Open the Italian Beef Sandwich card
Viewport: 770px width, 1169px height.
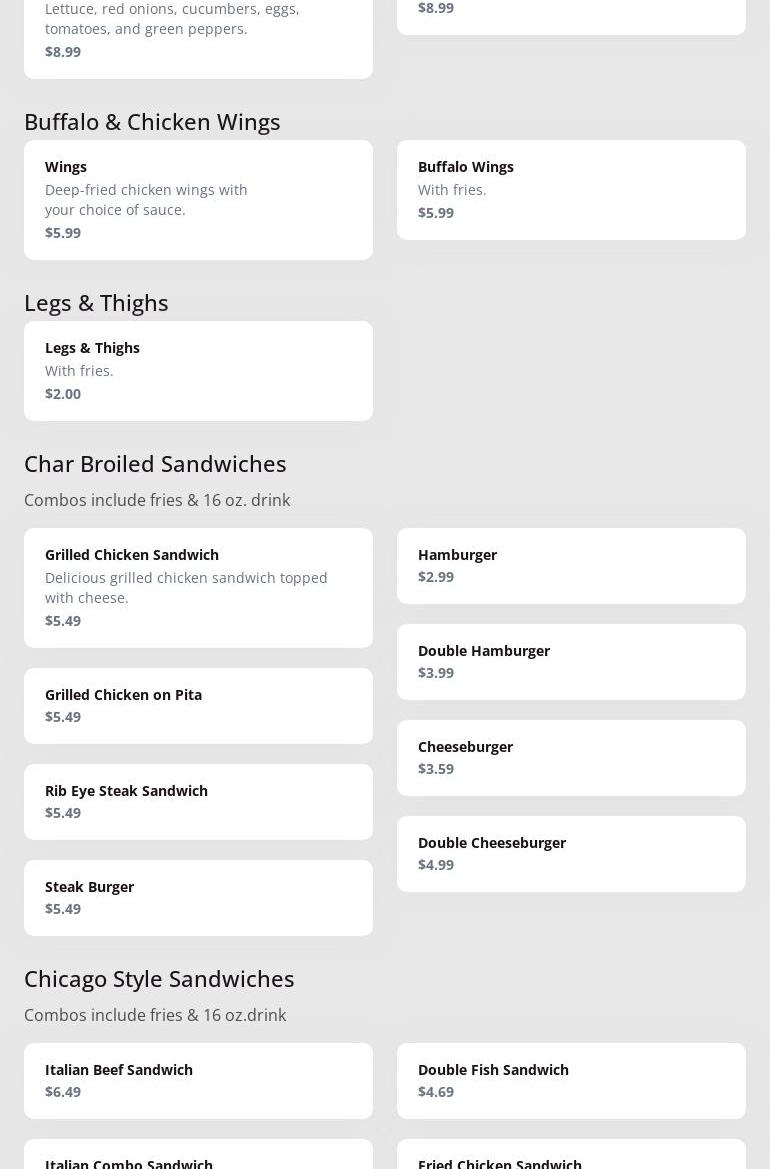[198, 1081]
